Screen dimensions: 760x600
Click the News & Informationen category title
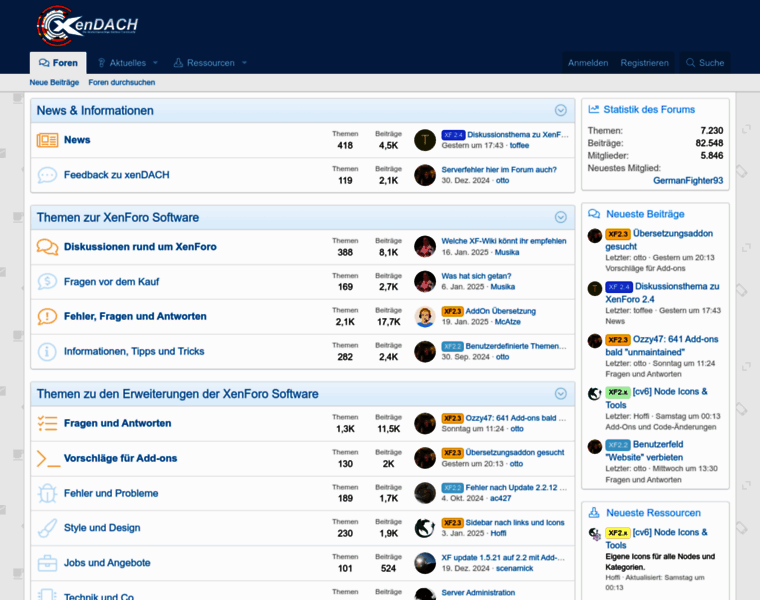point(95,111)
